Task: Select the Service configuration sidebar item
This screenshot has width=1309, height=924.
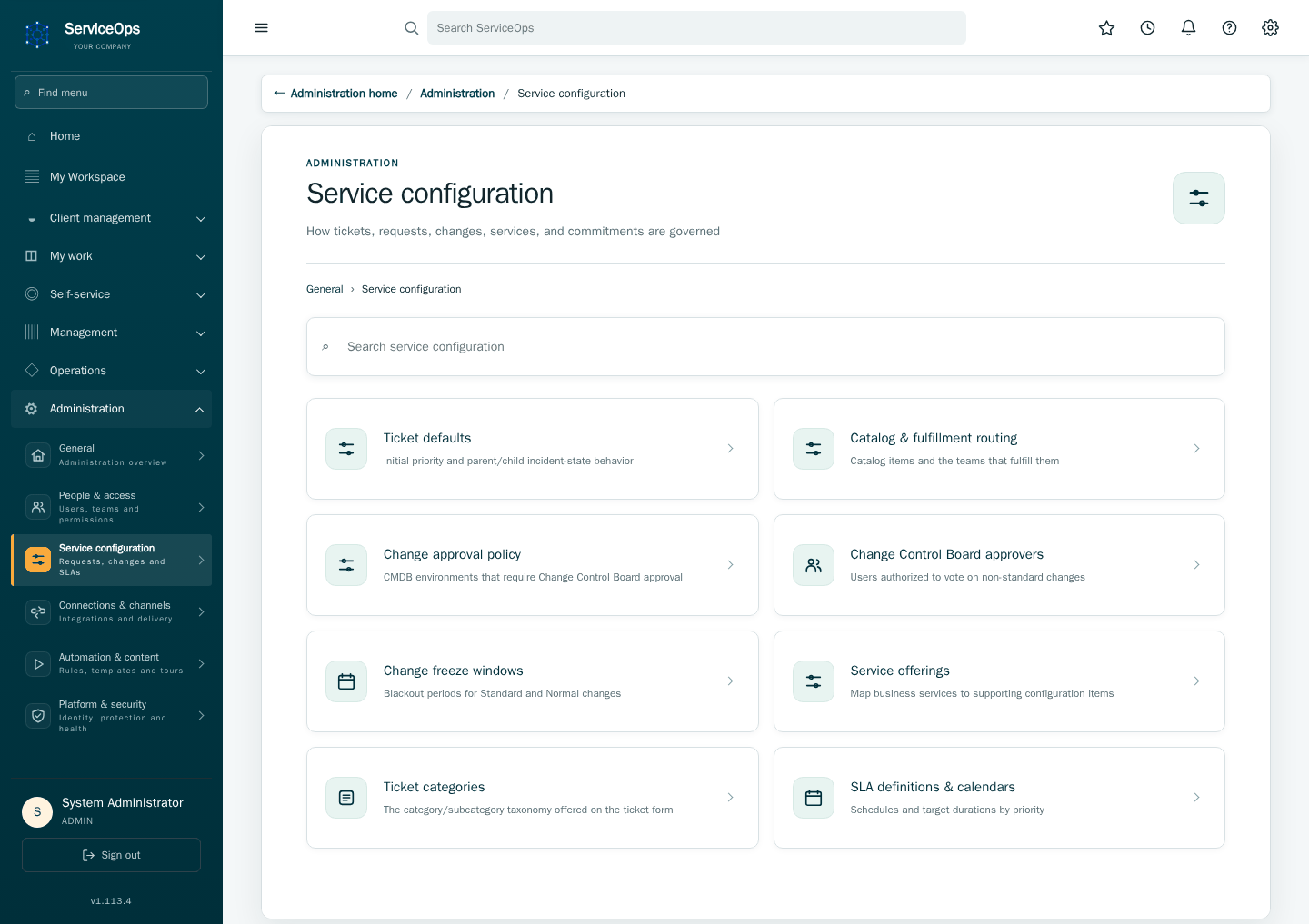Action: click(111, 561)
